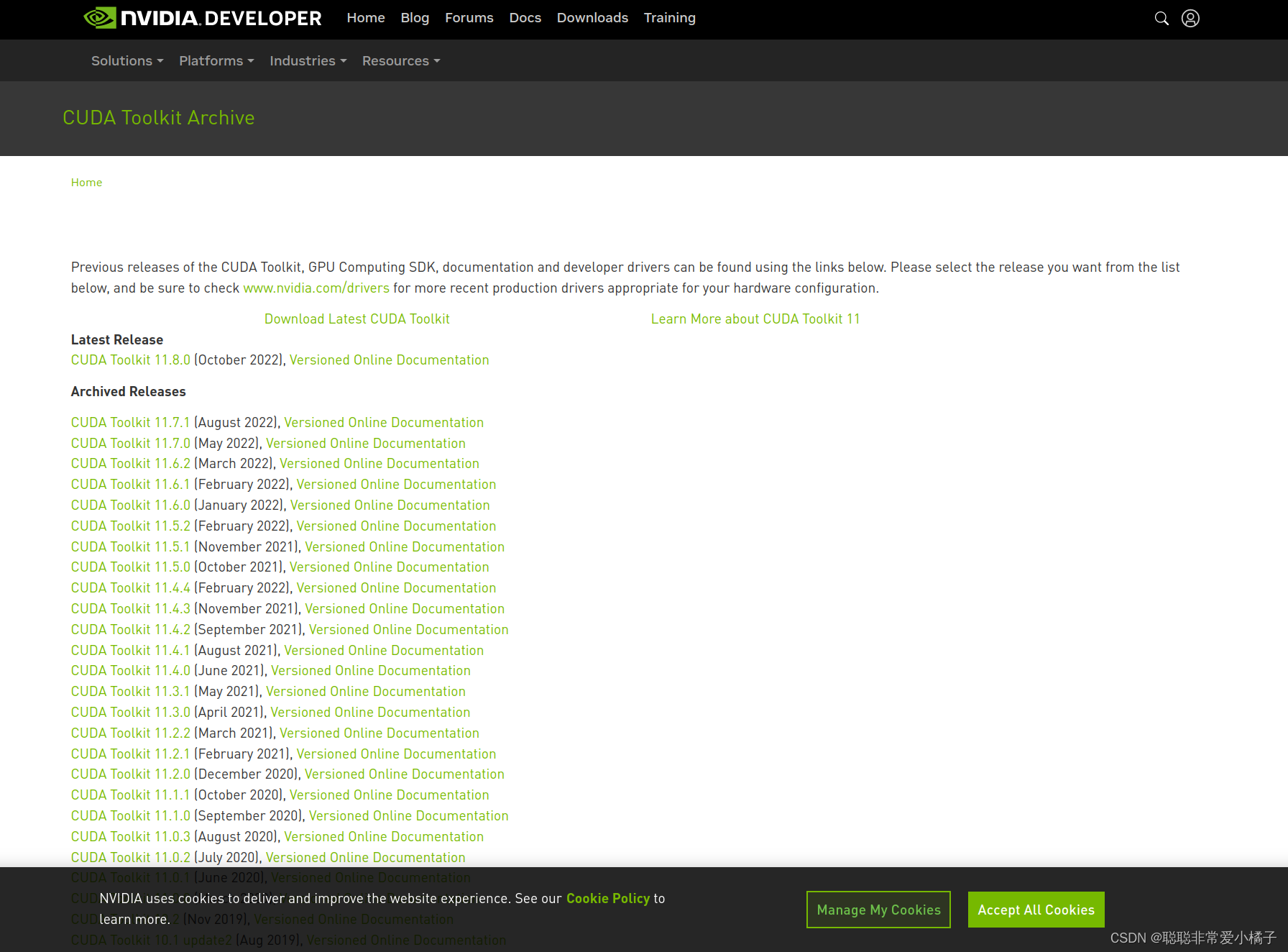Open CUDA Toolkit 11.2.1 link
Viewport: 1288px width, 952px height.
coord(131,754)
